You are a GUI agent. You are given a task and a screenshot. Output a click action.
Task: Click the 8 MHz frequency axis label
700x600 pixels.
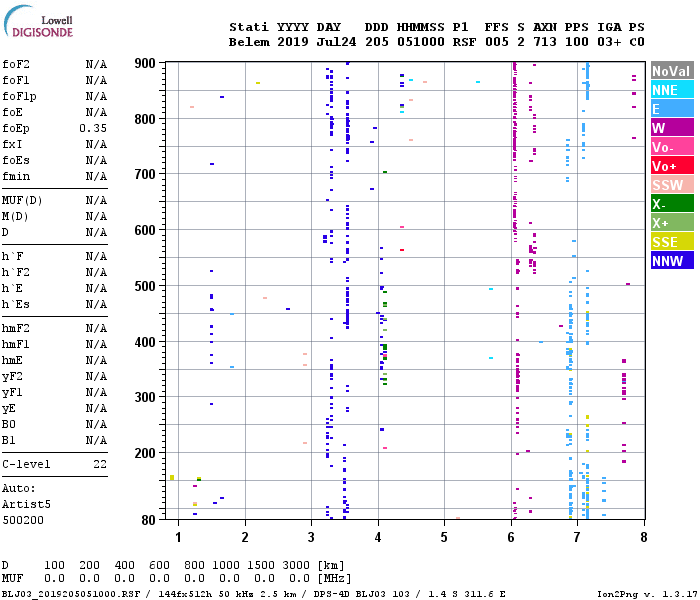tap(644, 537)
